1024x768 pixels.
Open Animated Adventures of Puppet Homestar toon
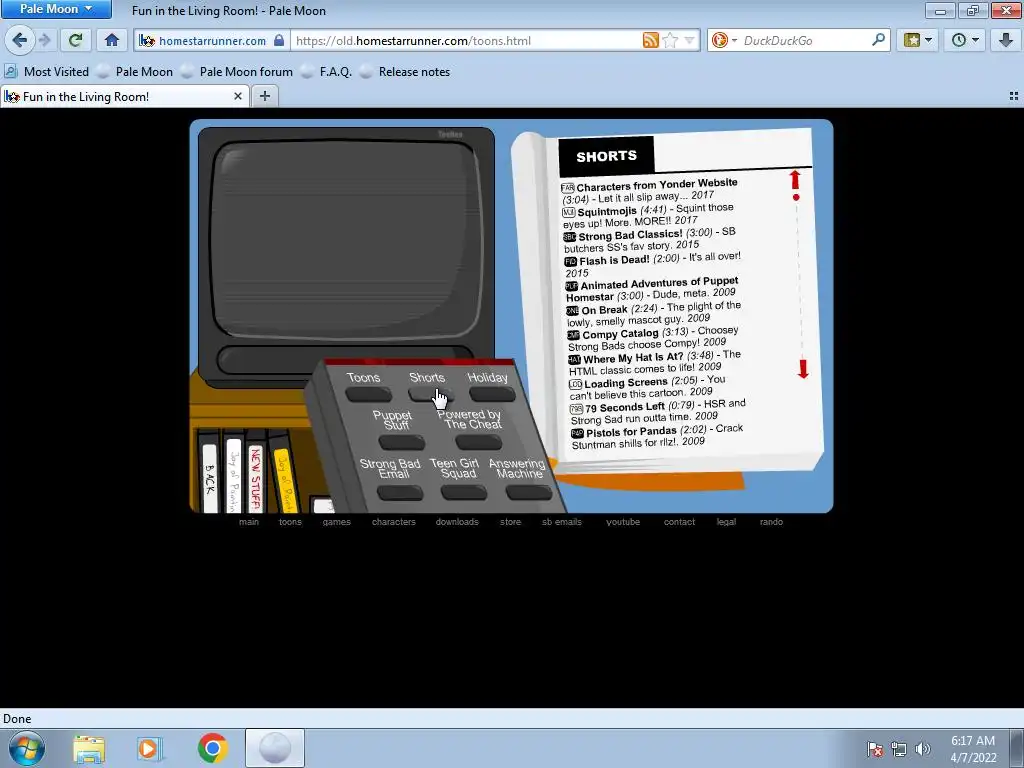(652, 290)
